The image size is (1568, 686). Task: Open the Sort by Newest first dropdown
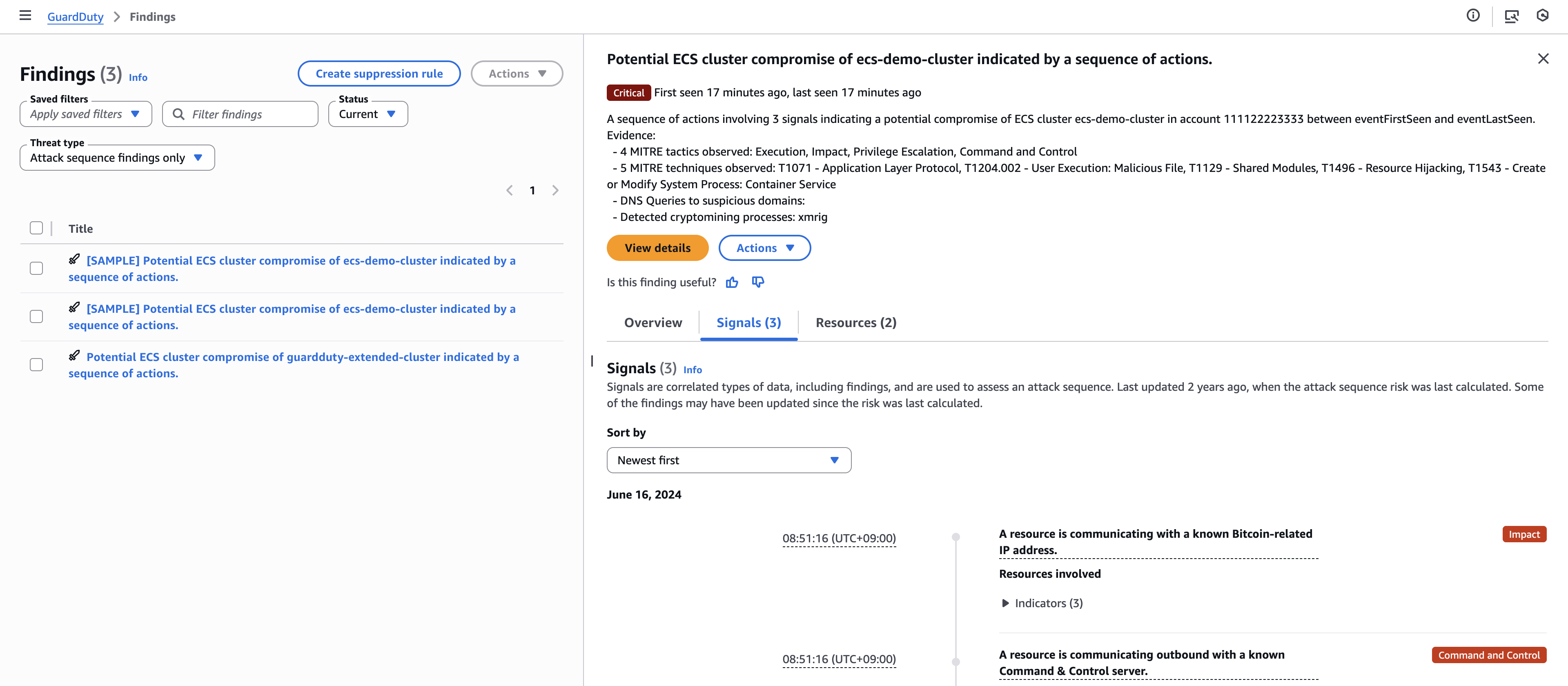728,460
